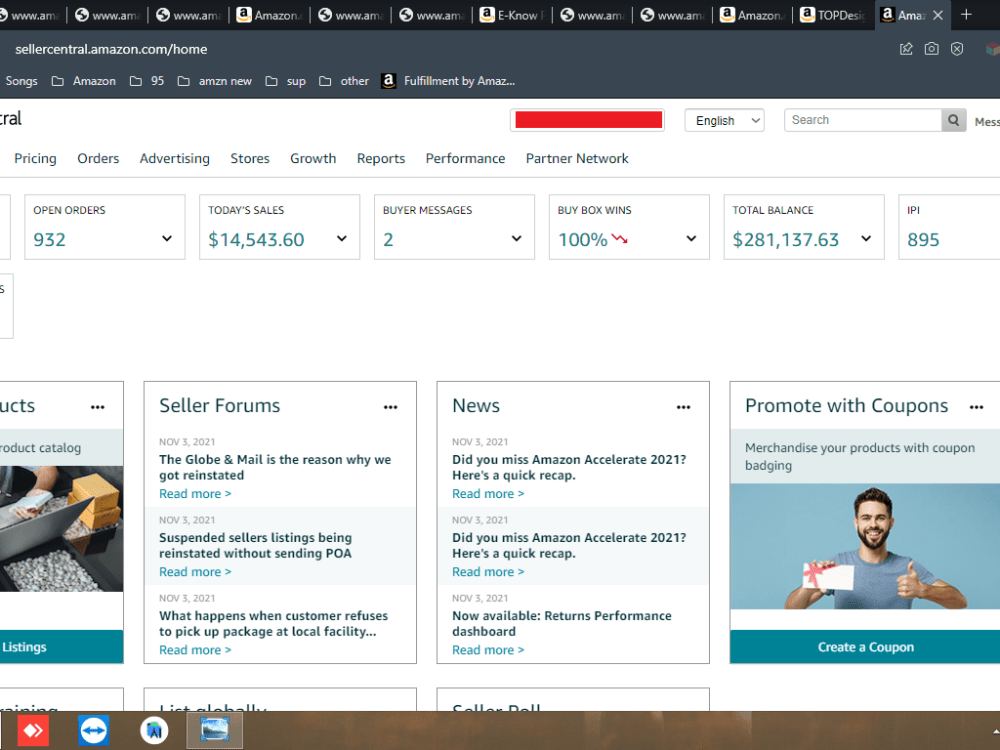1000x750 pixels.
Task: Switch to the E-Know browser tab
Action: tap(513, 15)
